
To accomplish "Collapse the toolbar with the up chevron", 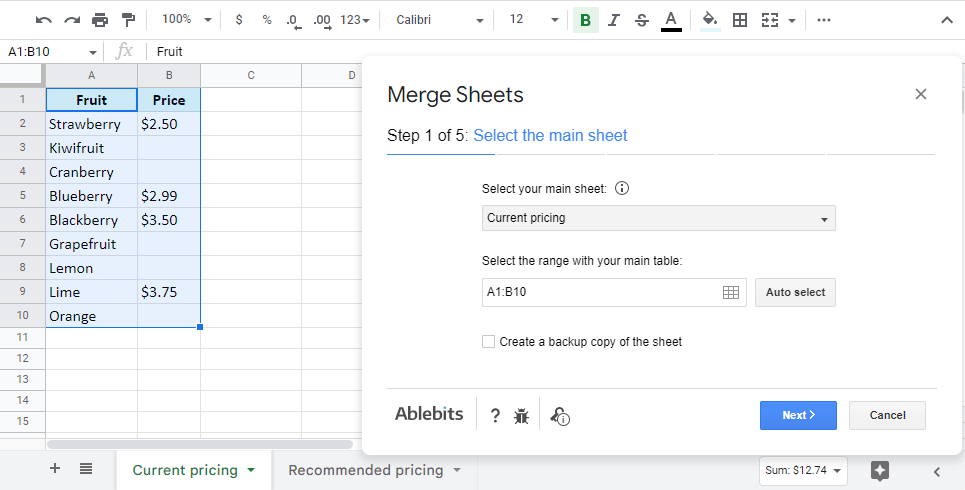I will pos(947,20).
